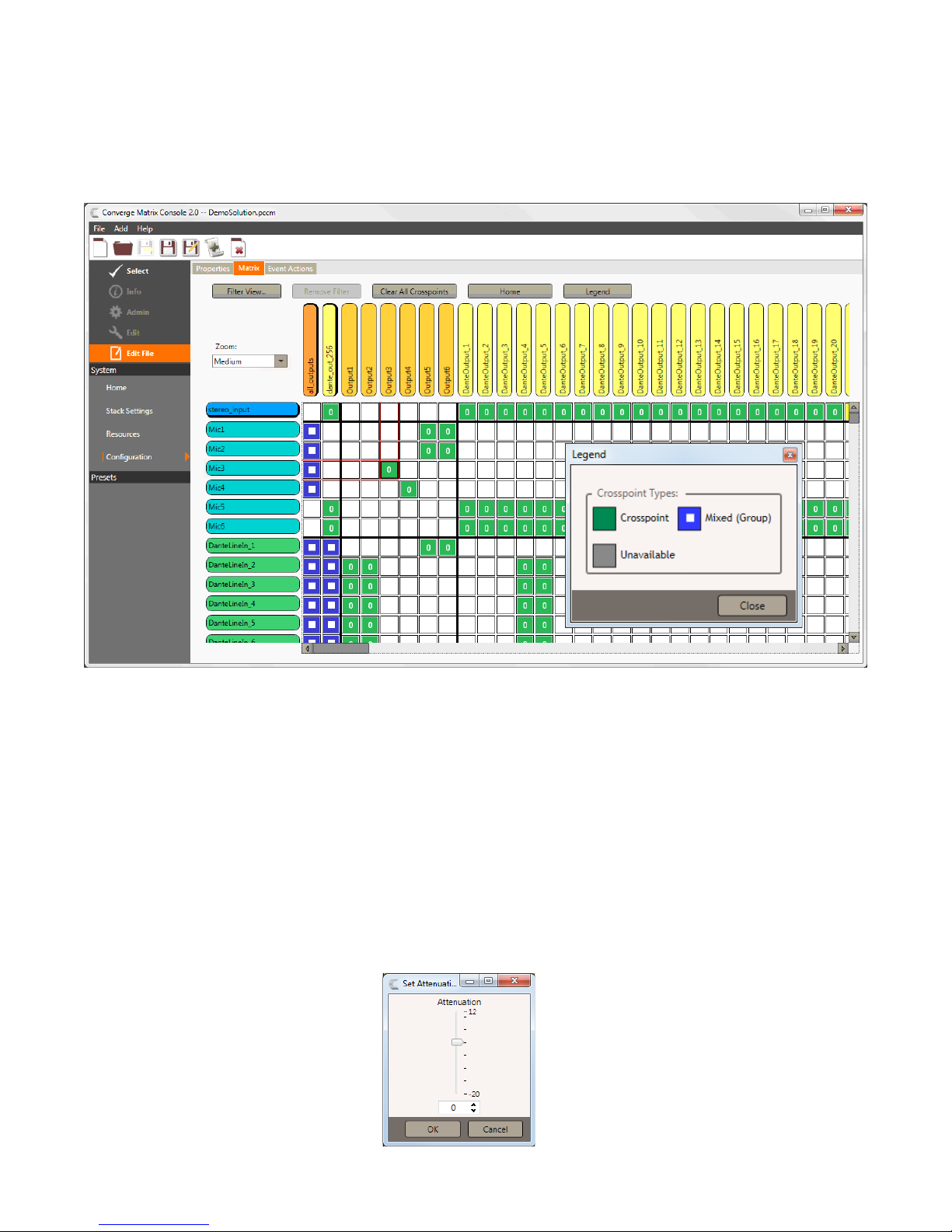Click Close in the Legend dialog
Viewport: 952px width, 1232px height.
pyautogui.click(x=752, y=606)
